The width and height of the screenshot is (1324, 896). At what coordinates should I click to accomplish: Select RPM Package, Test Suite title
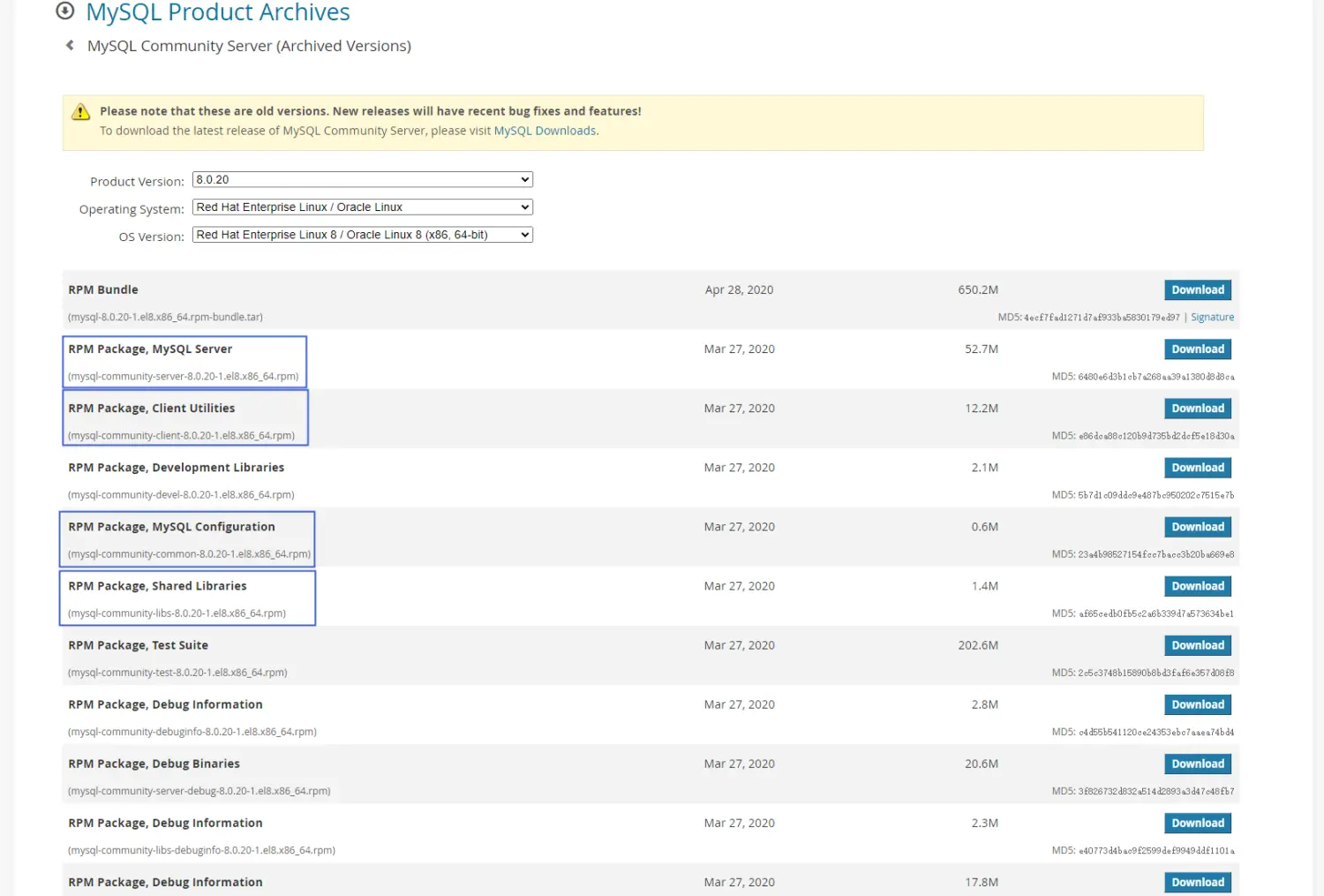click(139, 645)
